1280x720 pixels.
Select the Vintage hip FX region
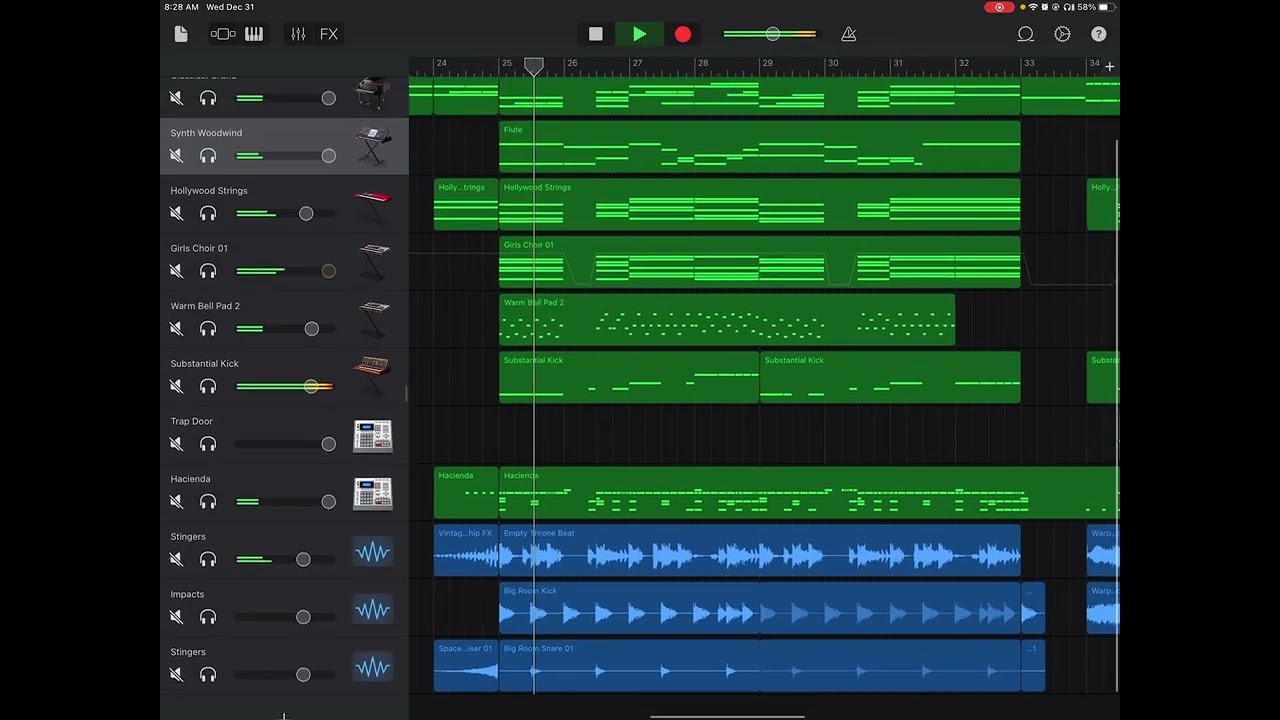tap(466, 551)
